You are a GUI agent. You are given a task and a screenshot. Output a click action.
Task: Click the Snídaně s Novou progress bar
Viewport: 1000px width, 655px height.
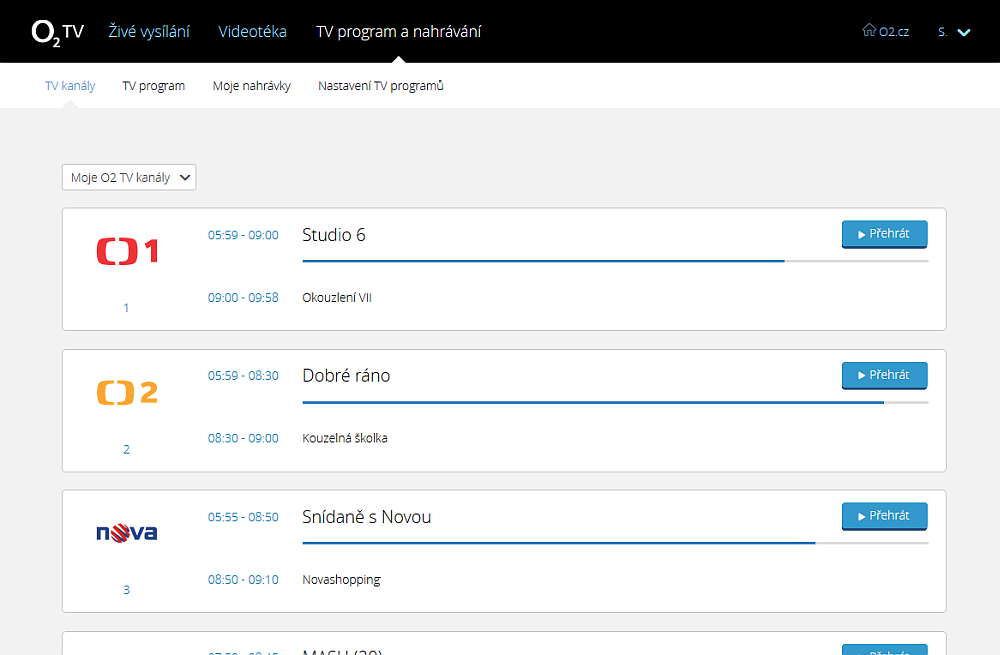click(x=615, y=543)
